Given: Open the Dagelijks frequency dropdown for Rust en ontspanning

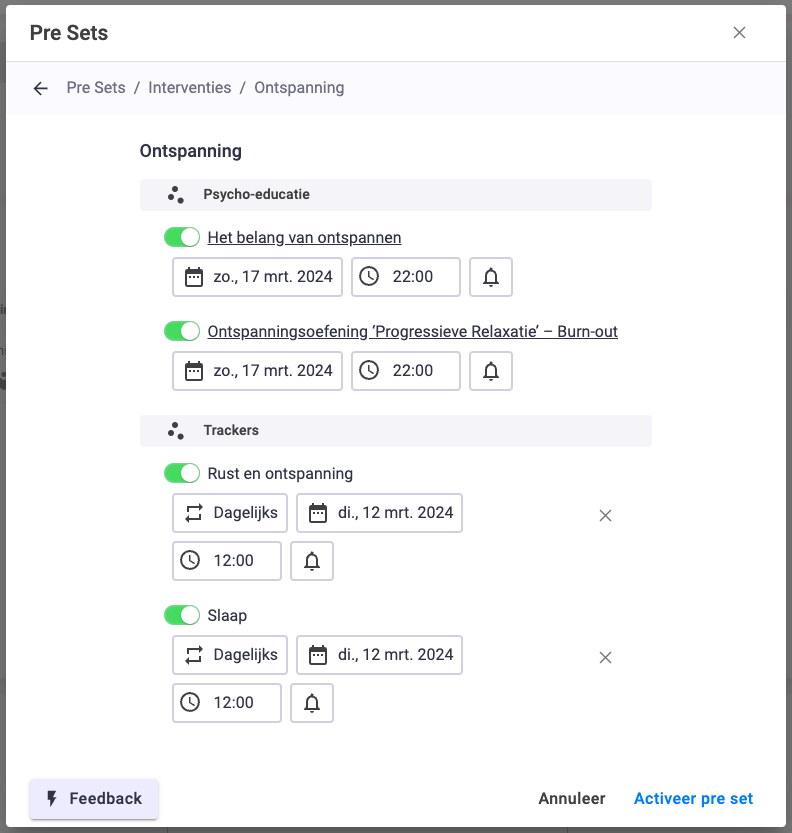Looking at the screenshot, I should point(230,513).
